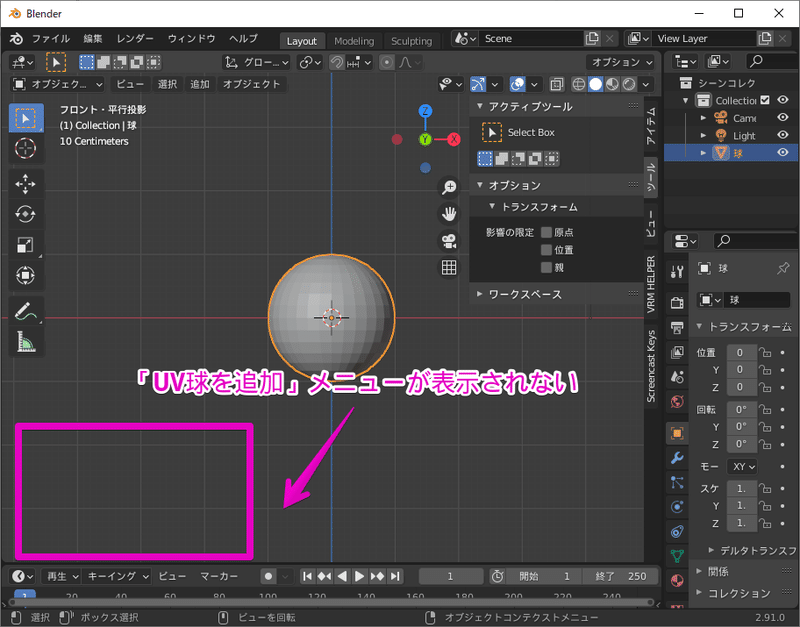The width and height of the screenshot is (800, 627).
Task: Expand the 関係 panel in properties
Action: point(712,572)
